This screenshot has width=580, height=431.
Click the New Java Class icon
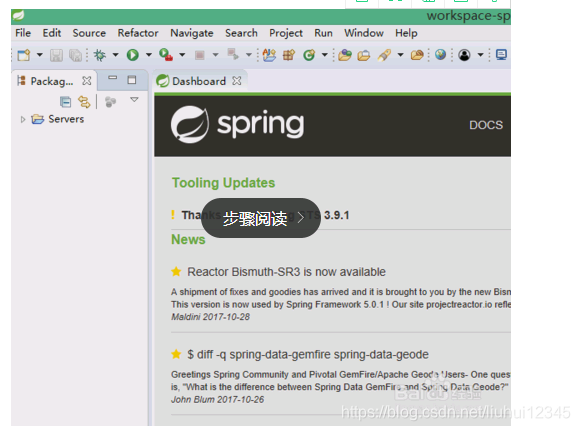click(309, 55)
